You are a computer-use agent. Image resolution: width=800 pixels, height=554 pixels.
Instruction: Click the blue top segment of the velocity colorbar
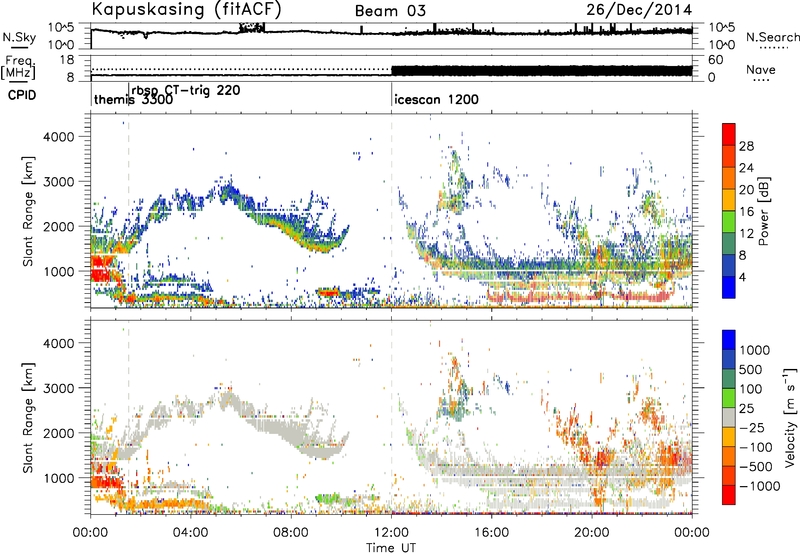tap(729, 340)
